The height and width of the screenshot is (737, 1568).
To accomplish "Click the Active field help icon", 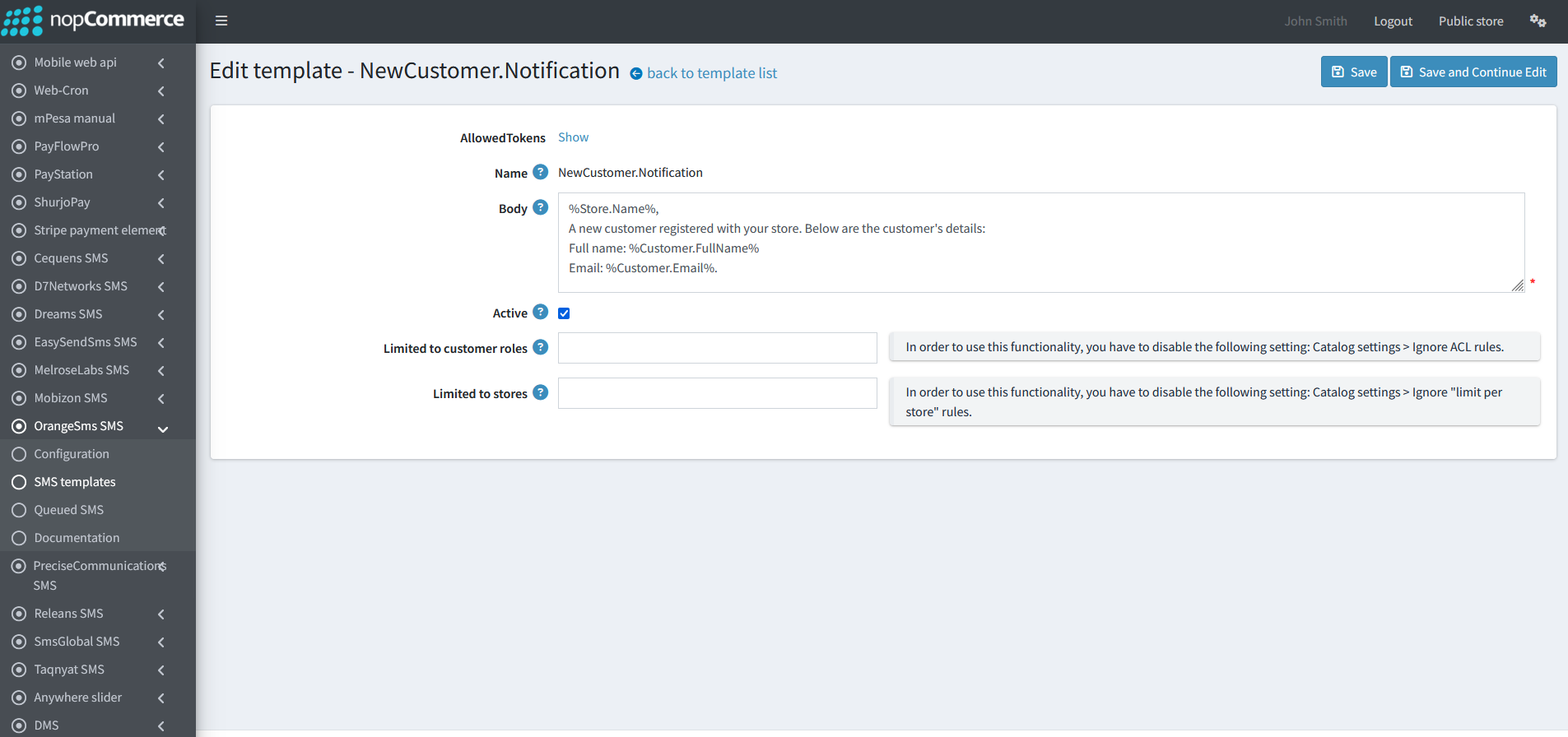I will (x=540, y=312).
